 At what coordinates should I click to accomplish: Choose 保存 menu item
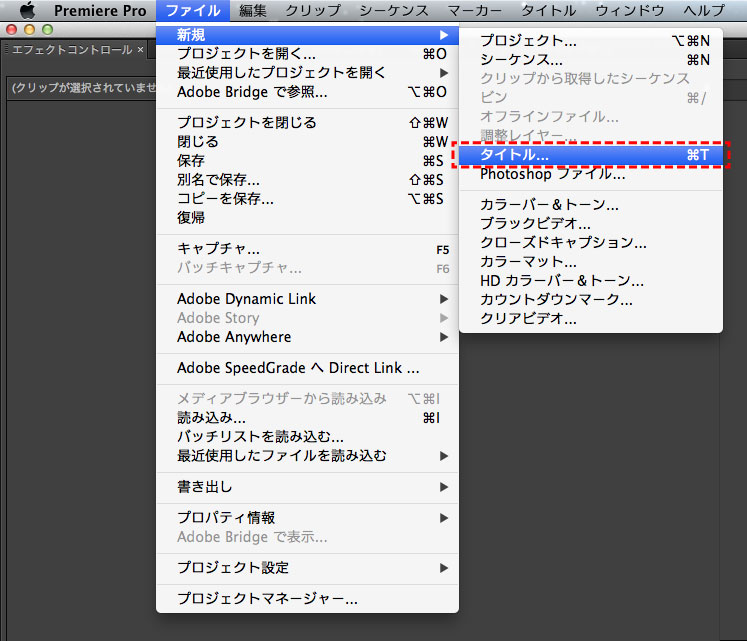(x=307, y=161)
